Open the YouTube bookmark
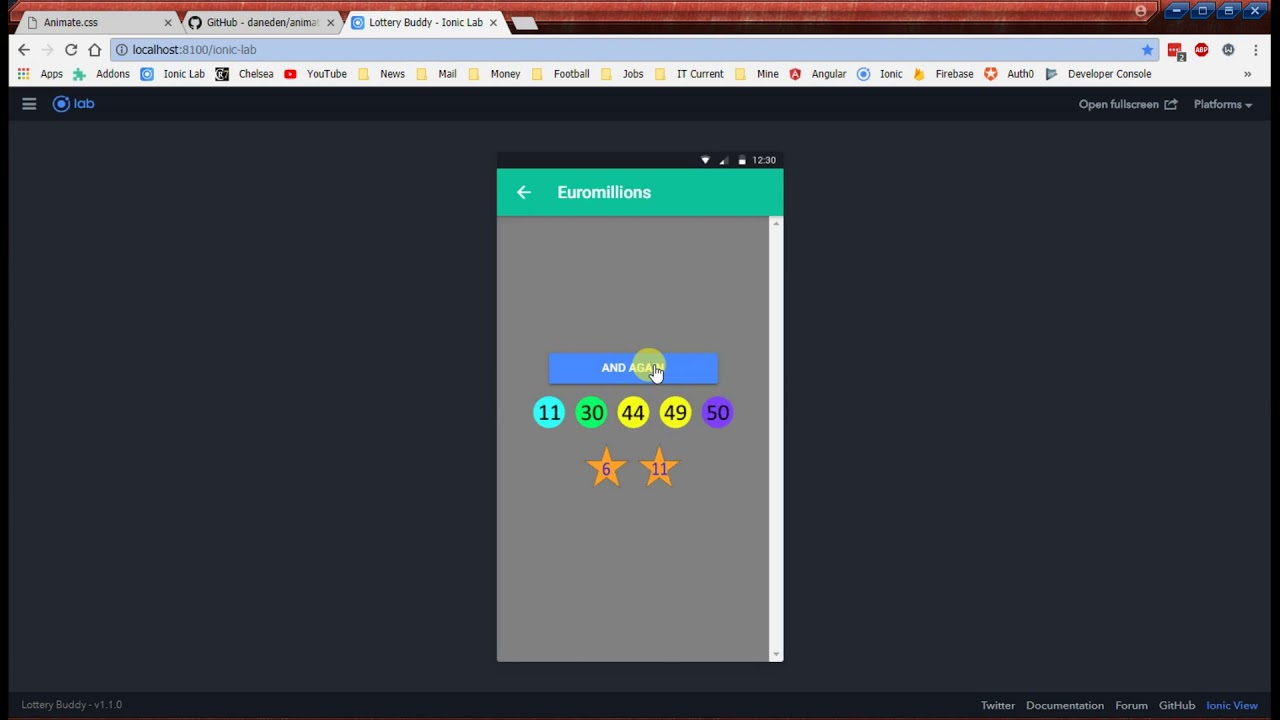The width and height of the screenshot is (1280, 720). pyautogui.click(x=315, y=74)
